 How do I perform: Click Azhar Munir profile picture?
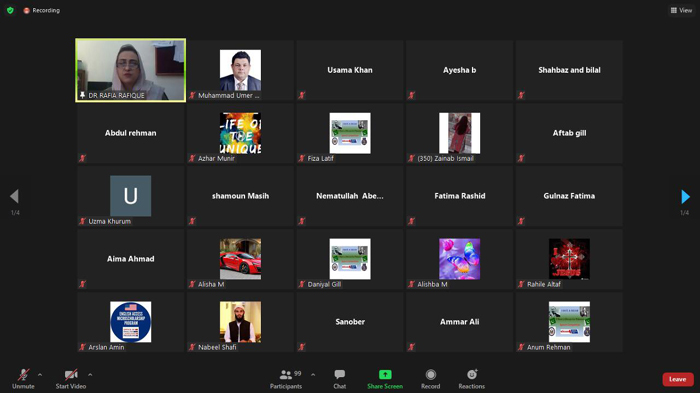[x=240, y=133]
